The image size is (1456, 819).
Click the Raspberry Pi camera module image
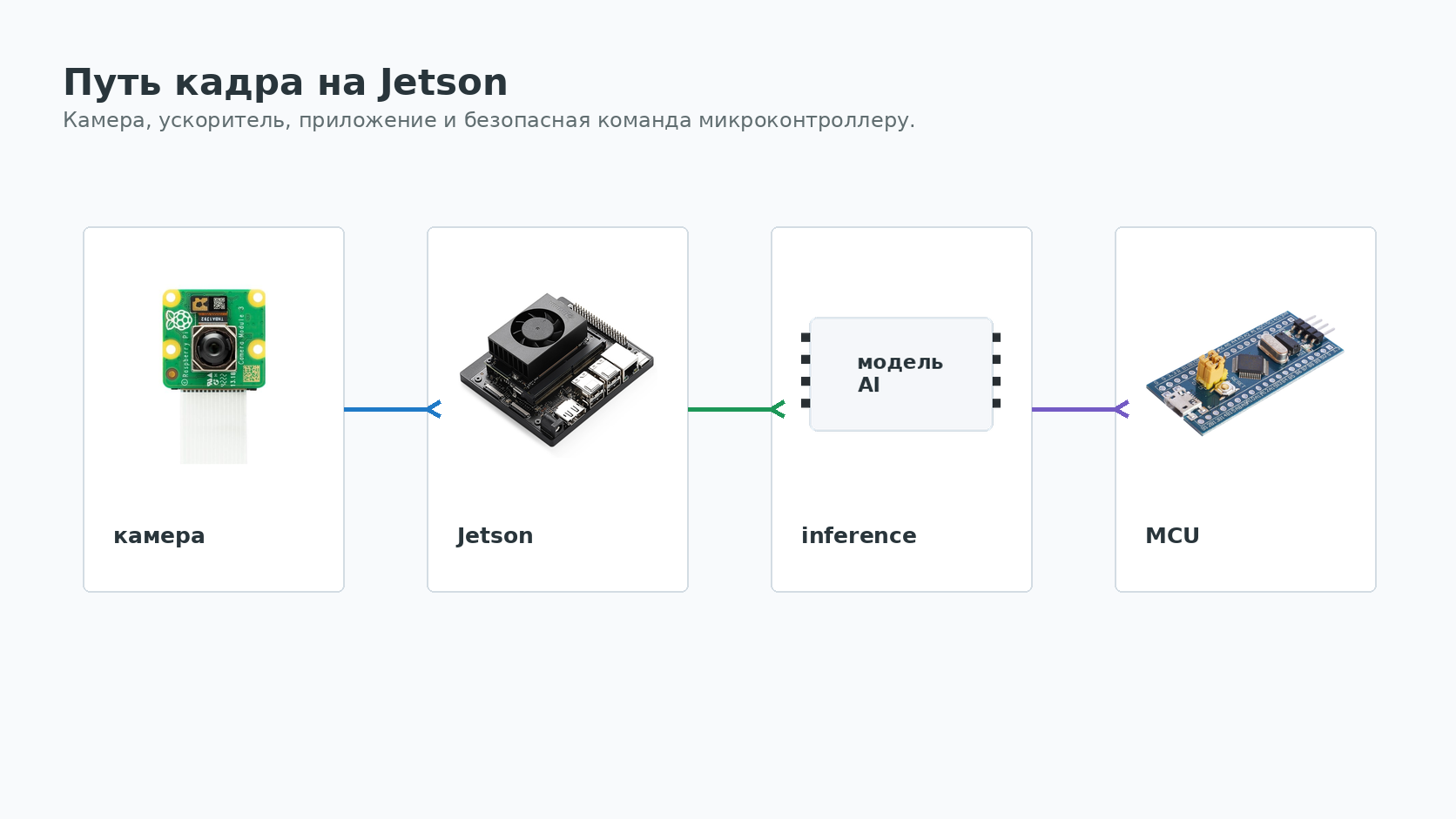click(x=213, y=375)
